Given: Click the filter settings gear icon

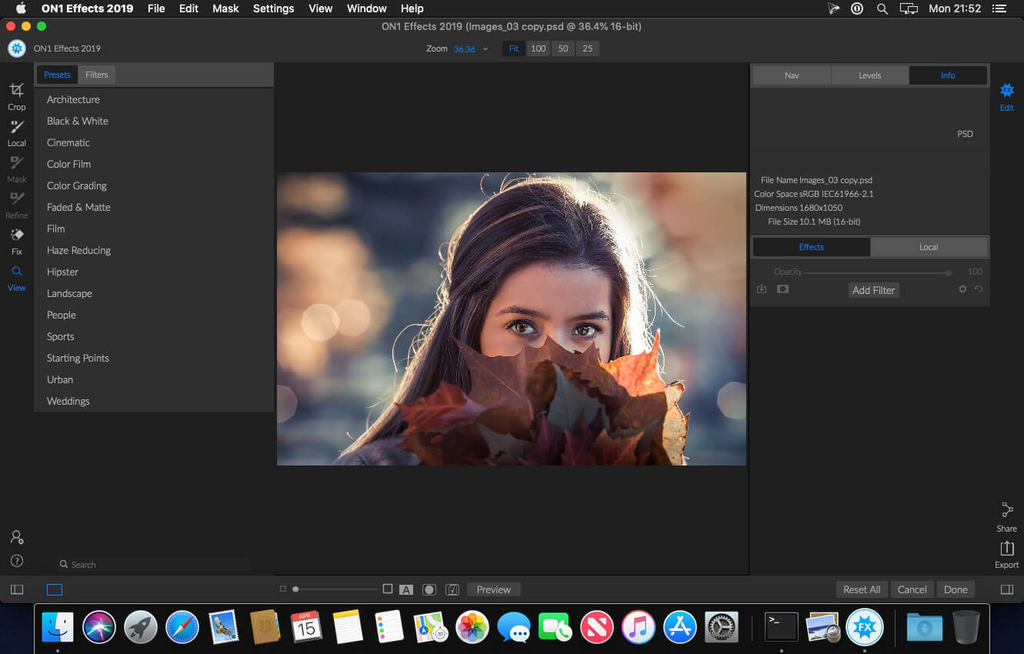Looking at the screenshot, I should tap(962, 289).
